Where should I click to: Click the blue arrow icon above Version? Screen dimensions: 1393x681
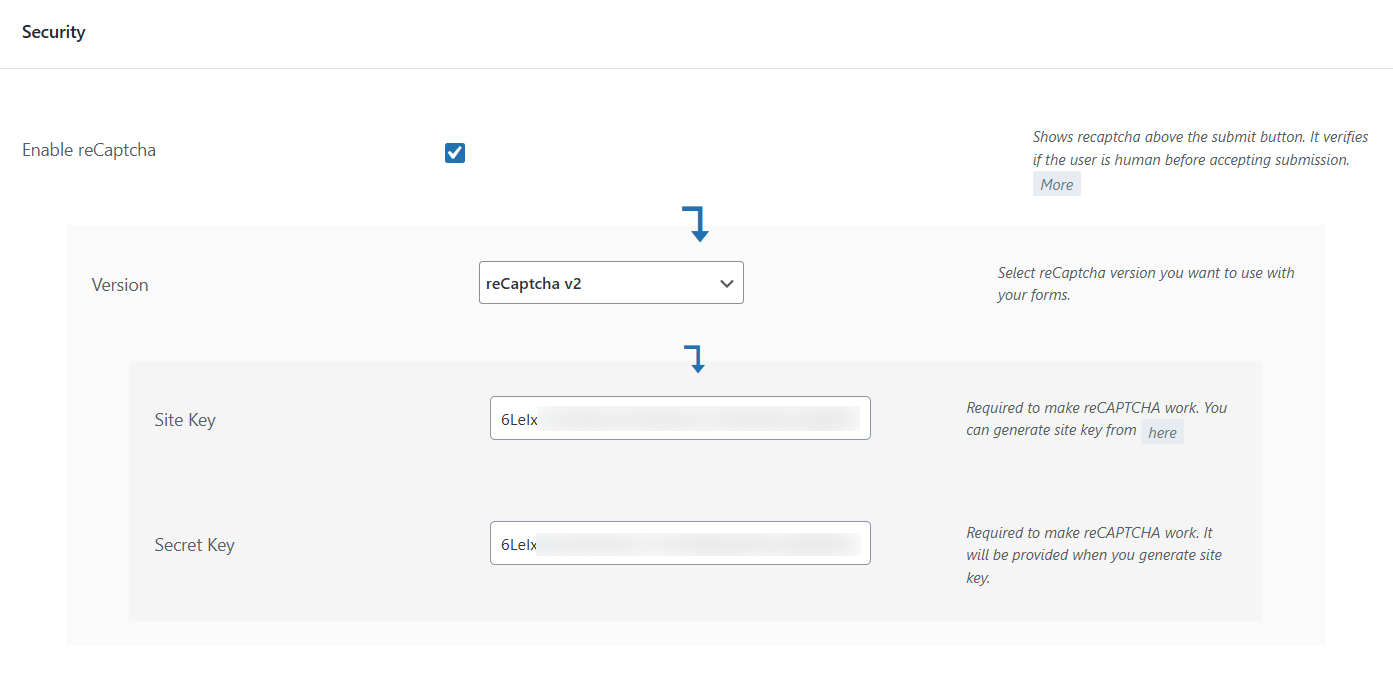tap(697, 223)
